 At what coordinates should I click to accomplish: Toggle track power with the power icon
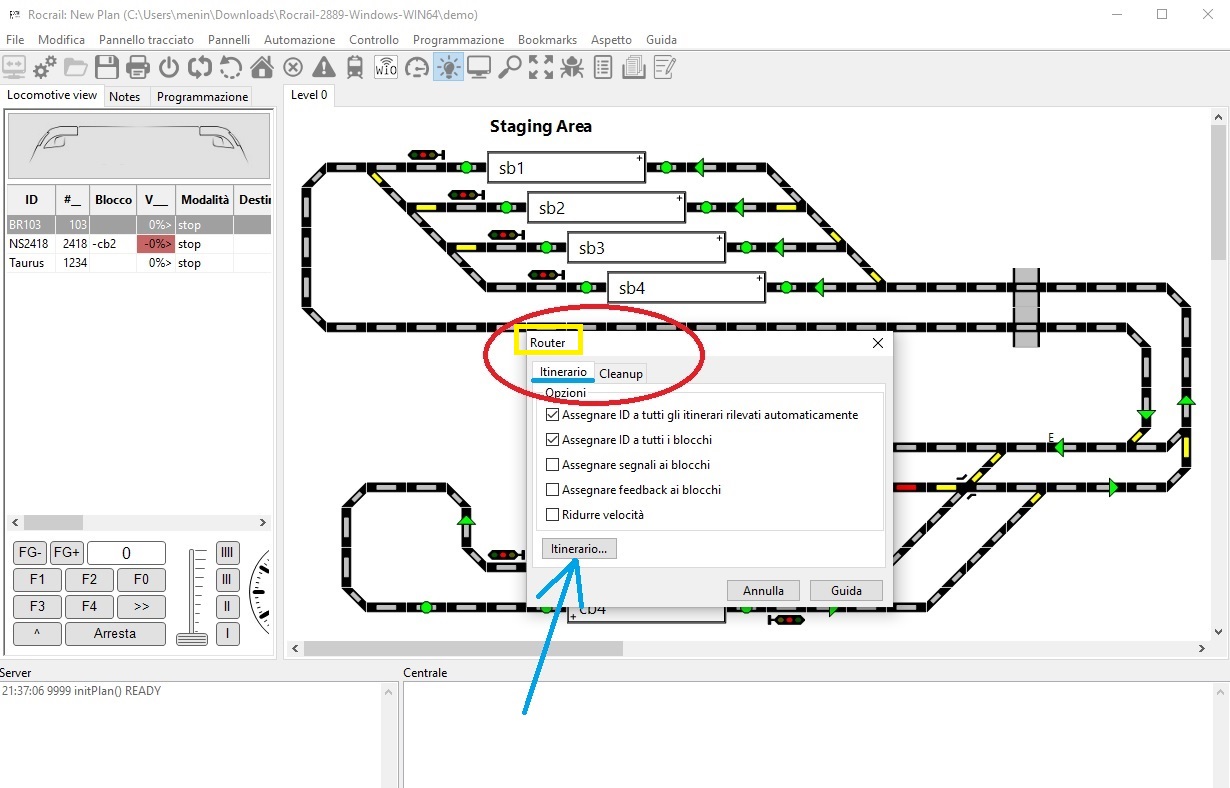click(x=169, y=67)
